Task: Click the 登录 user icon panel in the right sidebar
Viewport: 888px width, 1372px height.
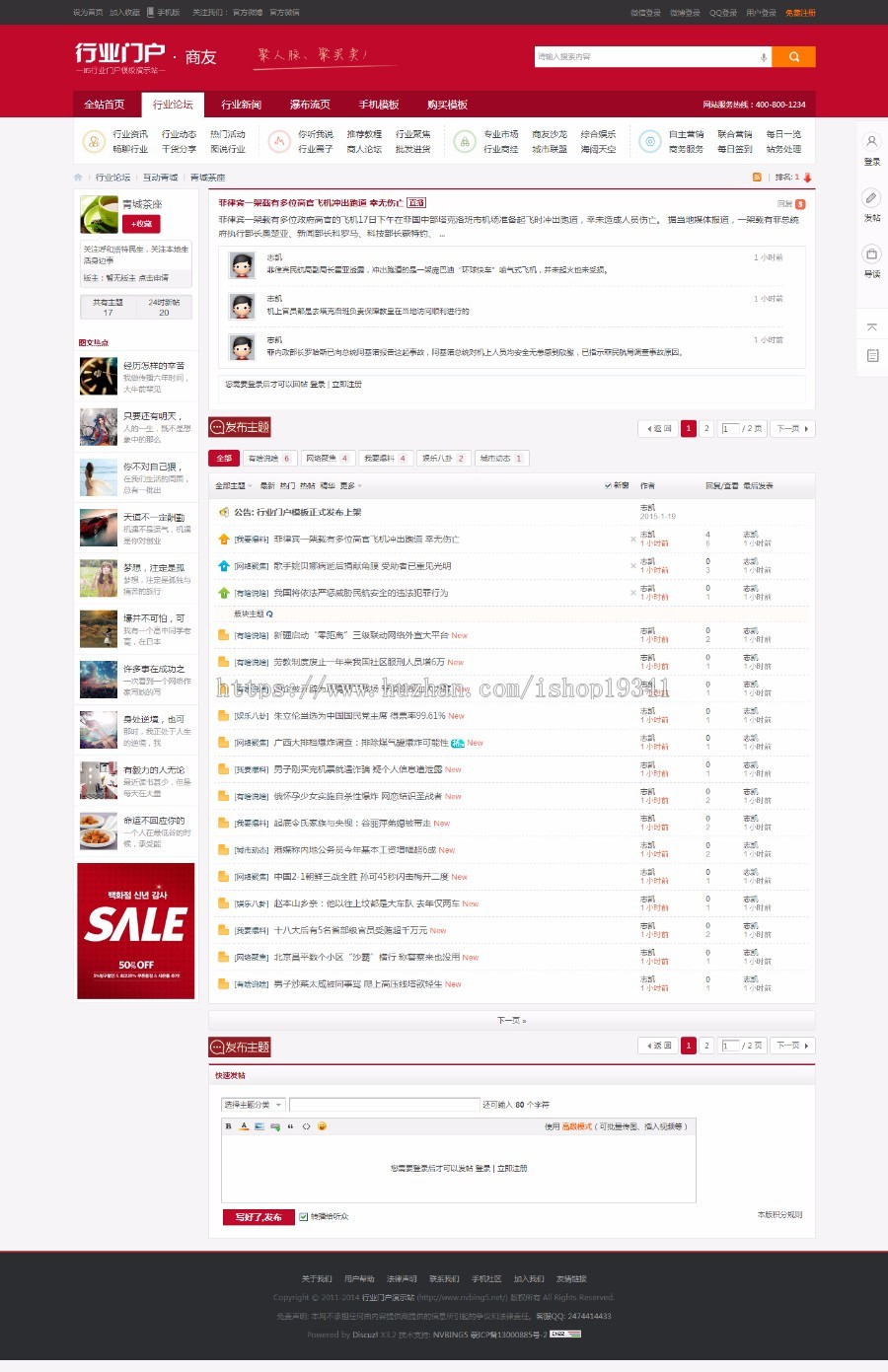Action: click(x=870, y=142)
